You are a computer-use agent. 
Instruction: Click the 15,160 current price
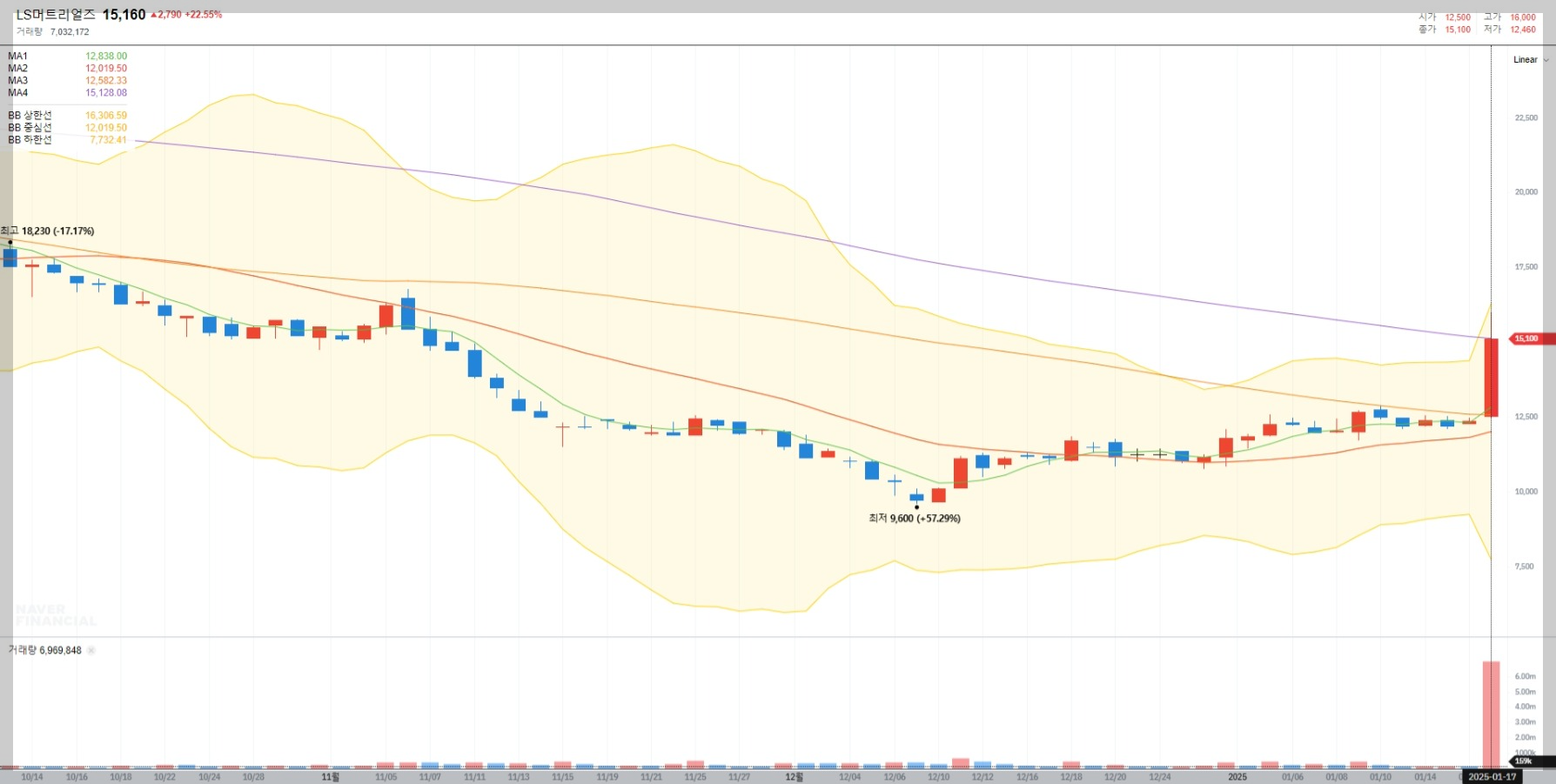(x=124, y=15)
